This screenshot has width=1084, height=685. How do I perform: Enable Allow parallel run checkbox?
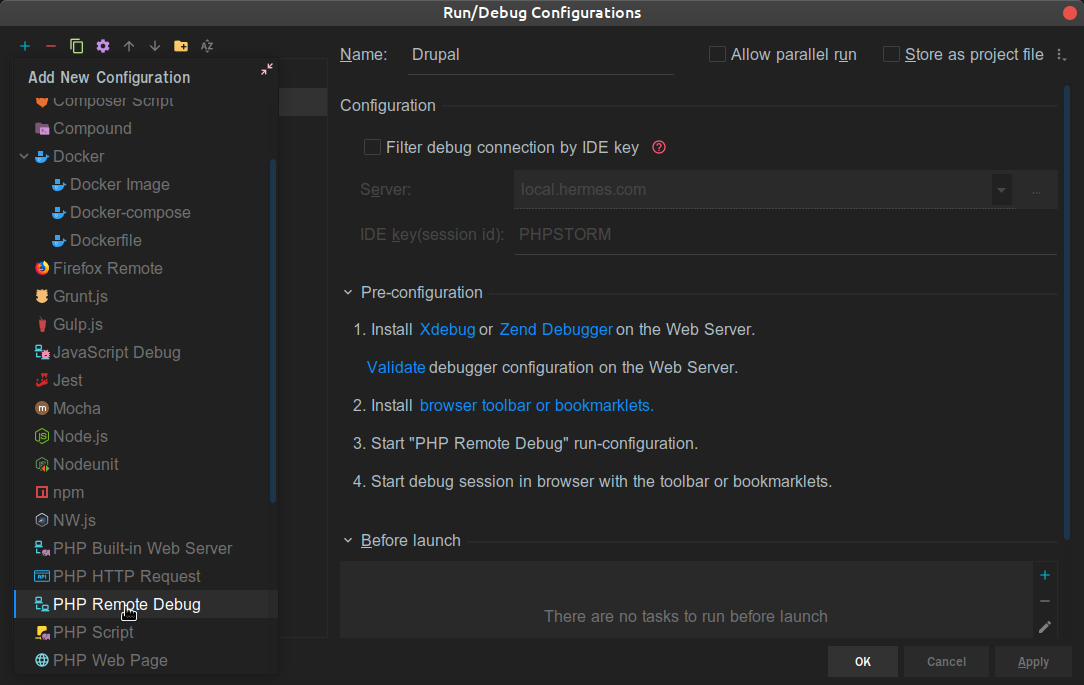718,54
